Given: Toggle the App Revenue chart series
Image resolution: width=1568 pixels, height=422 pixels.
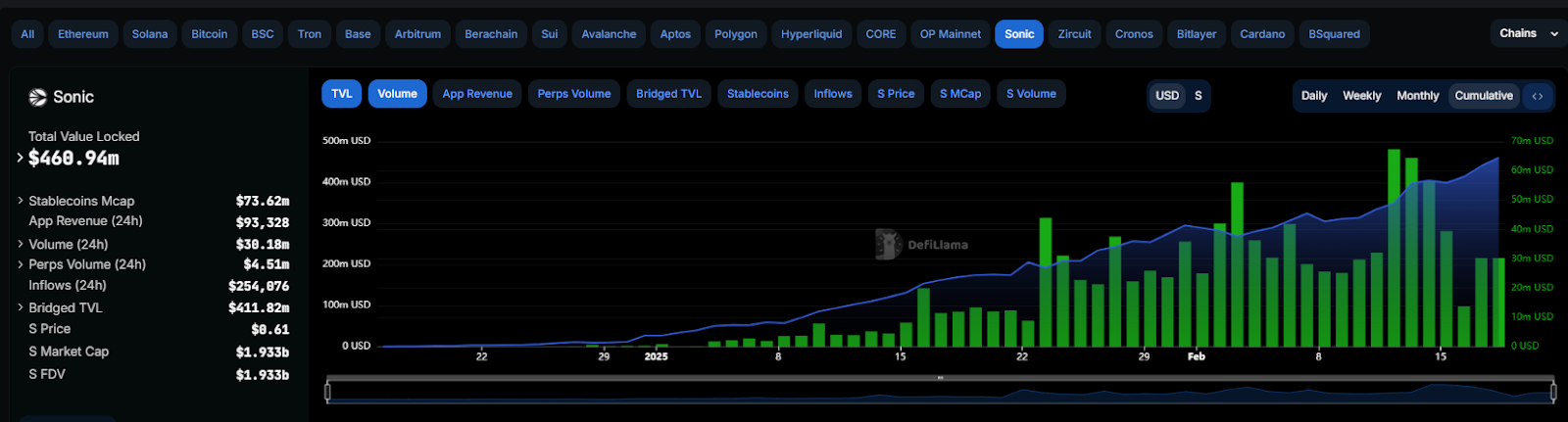Looking at the screenshot, I should pyautogui.click(x=477, y=94).
